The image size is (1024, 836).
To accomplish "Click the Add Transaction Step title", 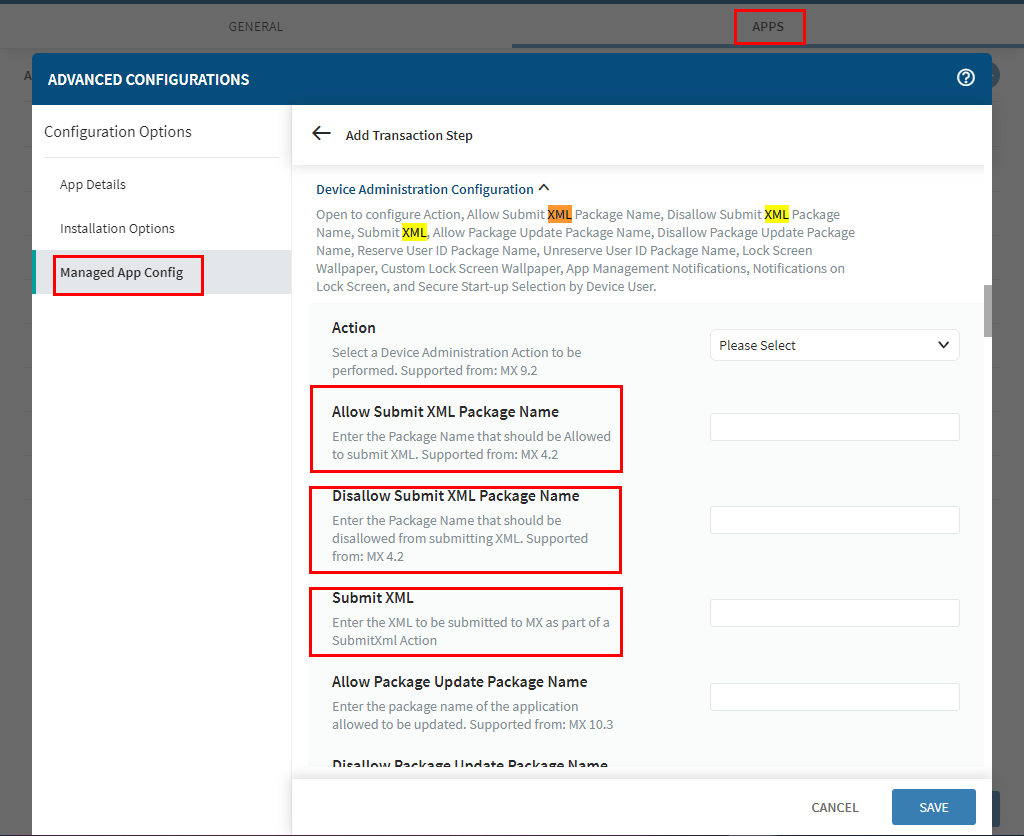I will [x=409, y=135].
